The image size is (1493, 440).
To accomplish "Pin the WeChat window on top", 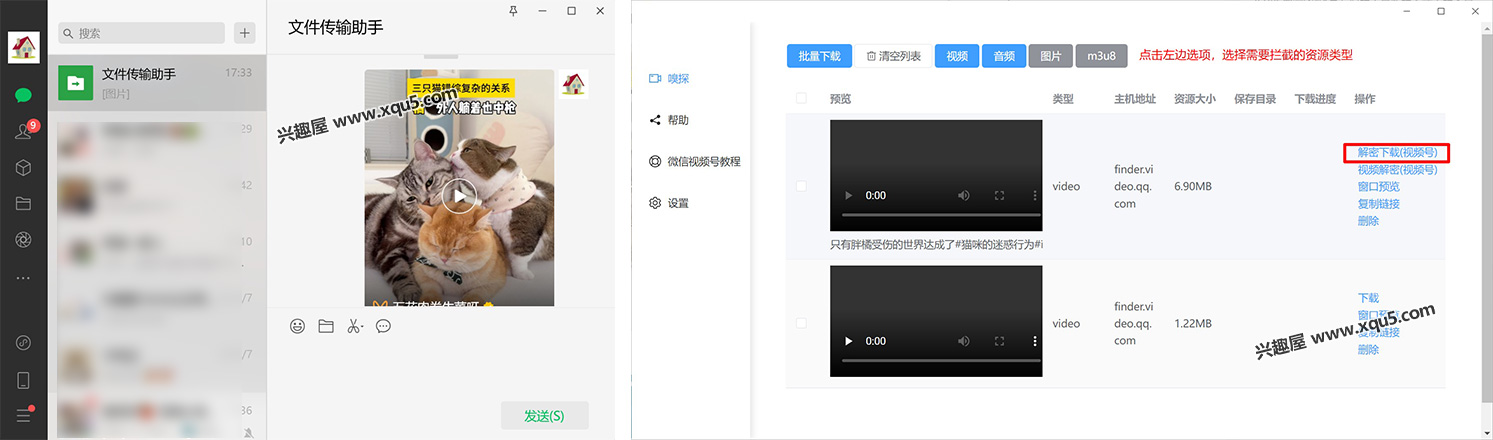I will tap(514, 10).
